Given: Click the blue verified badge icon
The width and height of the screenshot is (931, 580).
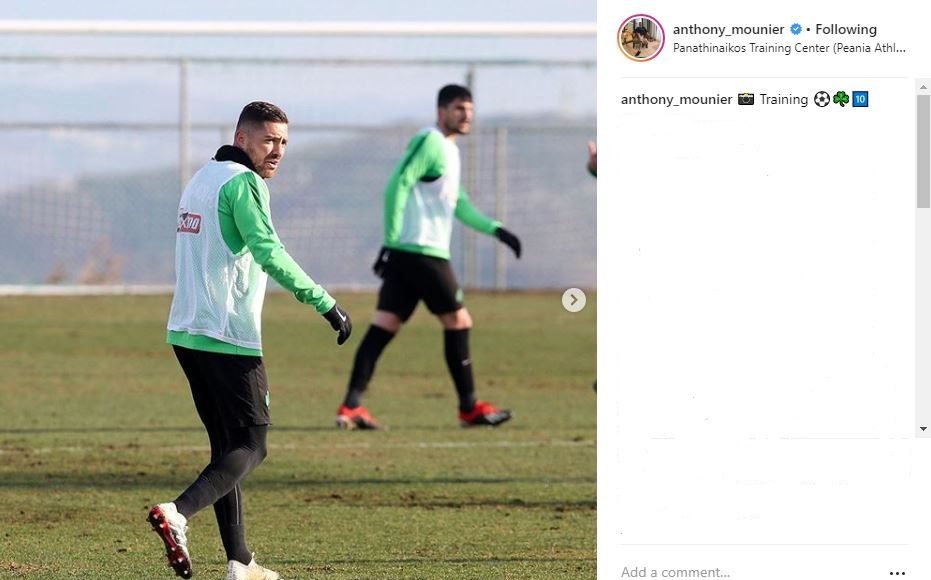Looking at the screenshot, I should click(x=796, y=29).
